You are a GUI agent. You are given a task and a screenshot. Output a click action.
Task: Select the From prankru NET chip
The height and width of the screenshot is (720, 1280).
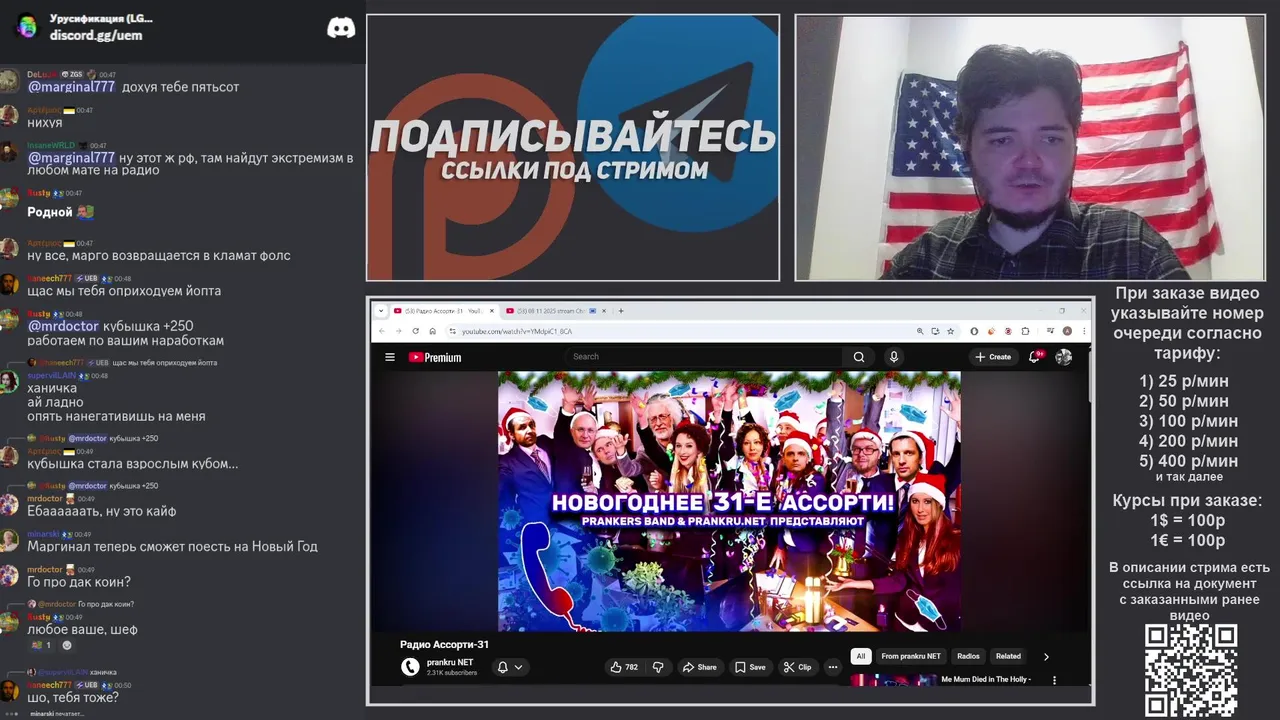(x=911, y=657)
